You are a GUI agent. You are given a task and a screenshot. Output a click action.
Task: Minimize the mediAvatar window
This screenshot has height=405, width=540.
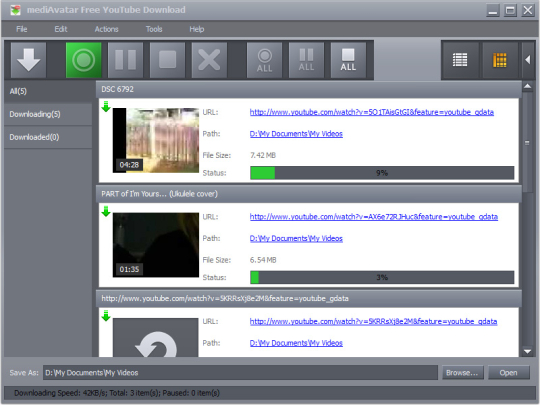click(x=493, y=10)
